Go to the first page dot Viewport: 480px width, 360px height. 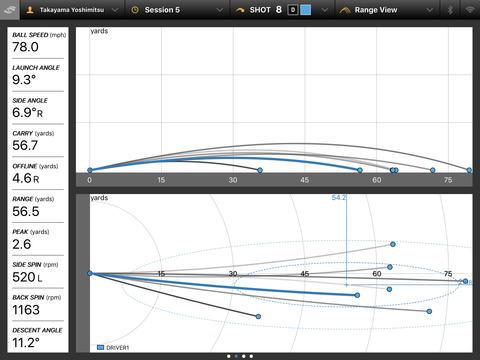pyautogui.click(x=228, y=356)
